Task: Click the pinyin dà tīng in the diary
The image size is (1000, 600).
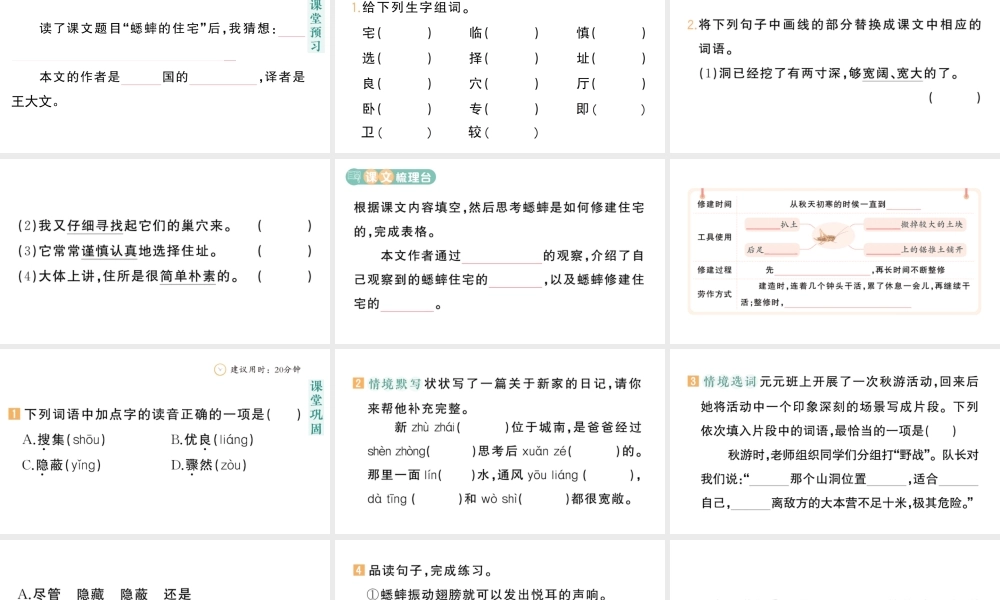Action: [x=386, y=499]
